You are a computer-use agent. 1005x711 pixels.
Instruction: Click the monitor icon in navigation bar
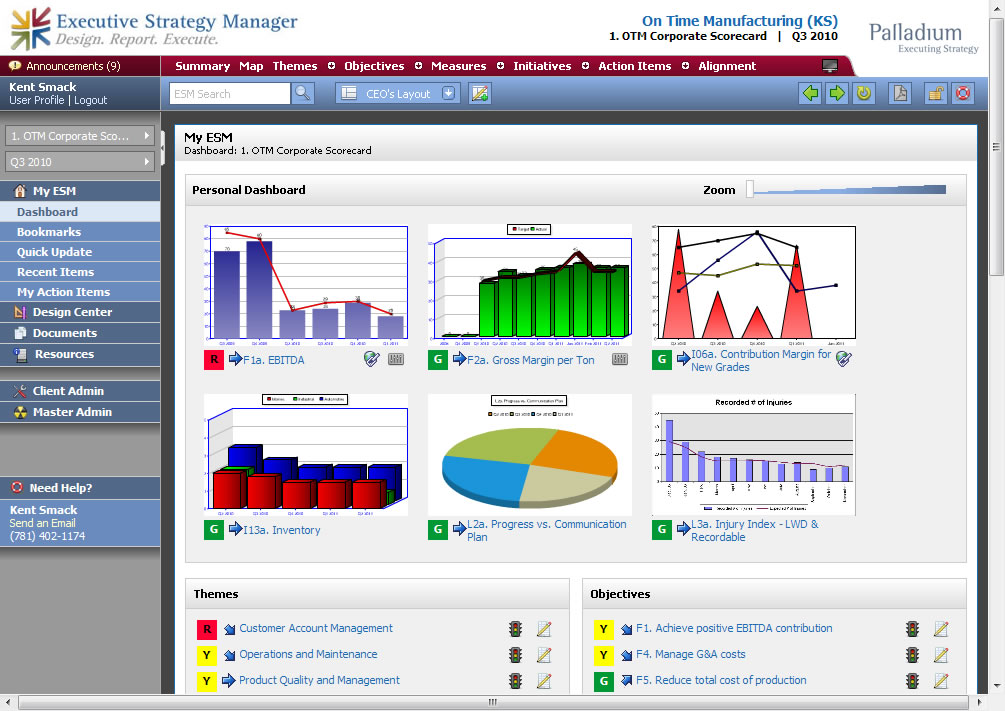pyautogui.click(x=830, y=65)
